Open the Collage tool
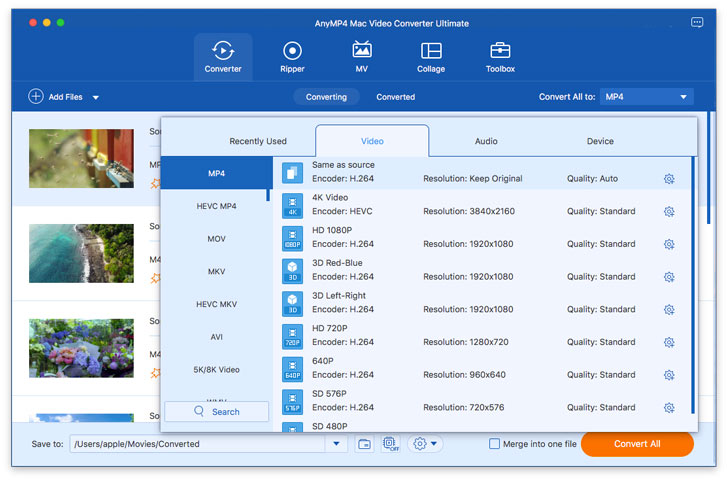The image size is (727, 480). [x=431, y=57]
